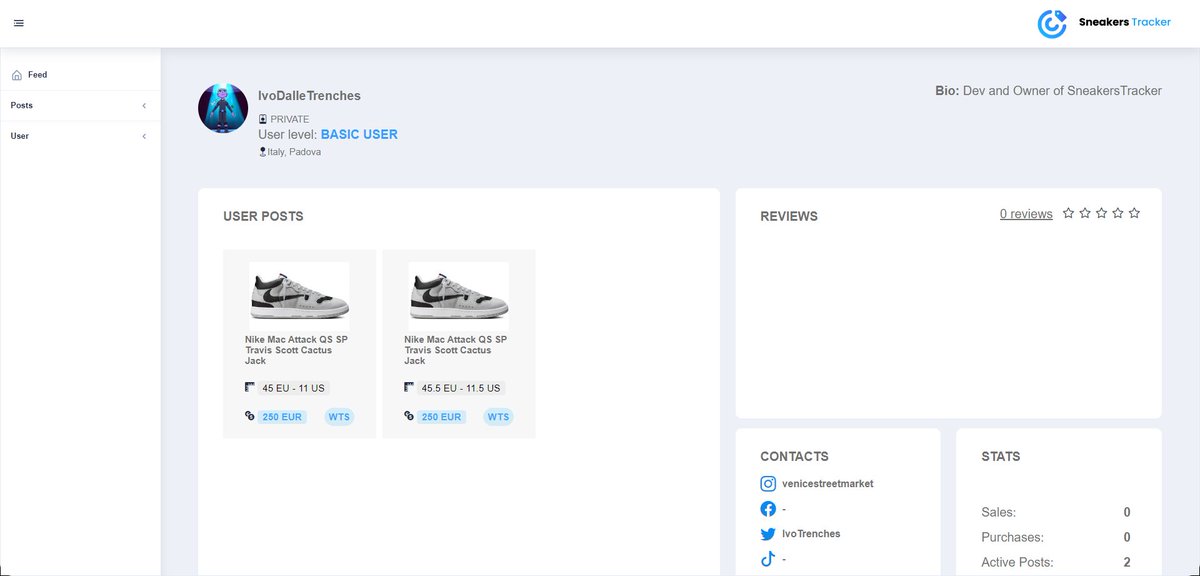Open the 0 reviews link
The image size is (1200, 576).
point(1026,214)
